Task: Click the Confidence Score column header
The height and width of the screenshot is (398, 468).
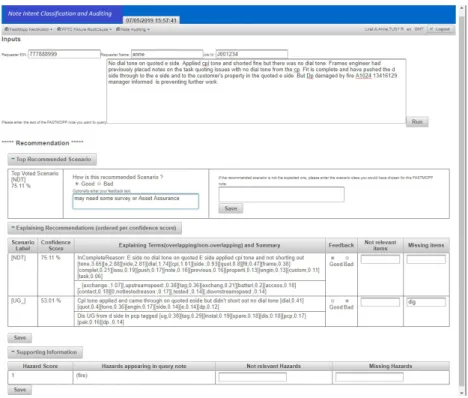Action: [56, 245]
